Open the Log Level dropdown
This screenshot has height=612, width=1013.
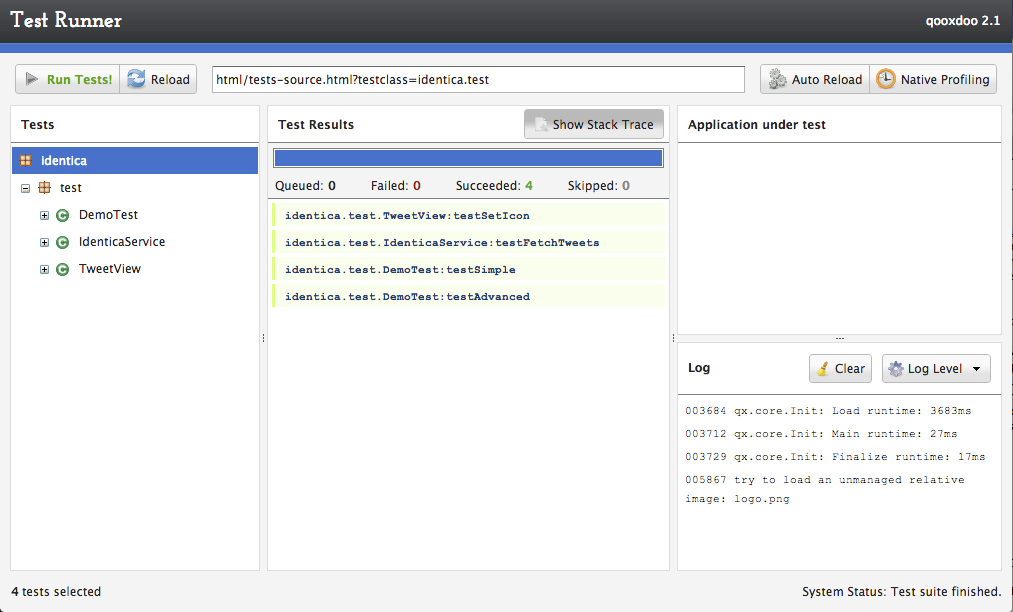click(x=936, y=368)
